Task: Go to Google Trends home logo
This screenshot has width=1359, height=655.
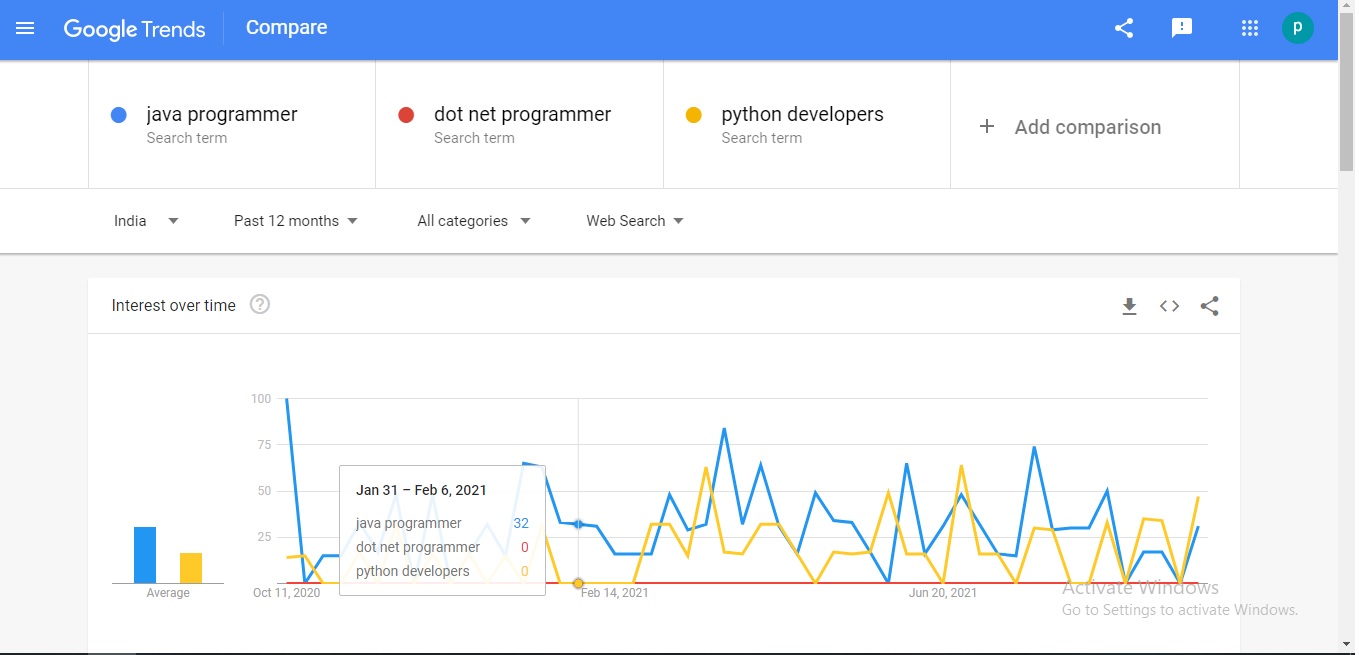Action: pyautogui.click(x=134, y=29)
